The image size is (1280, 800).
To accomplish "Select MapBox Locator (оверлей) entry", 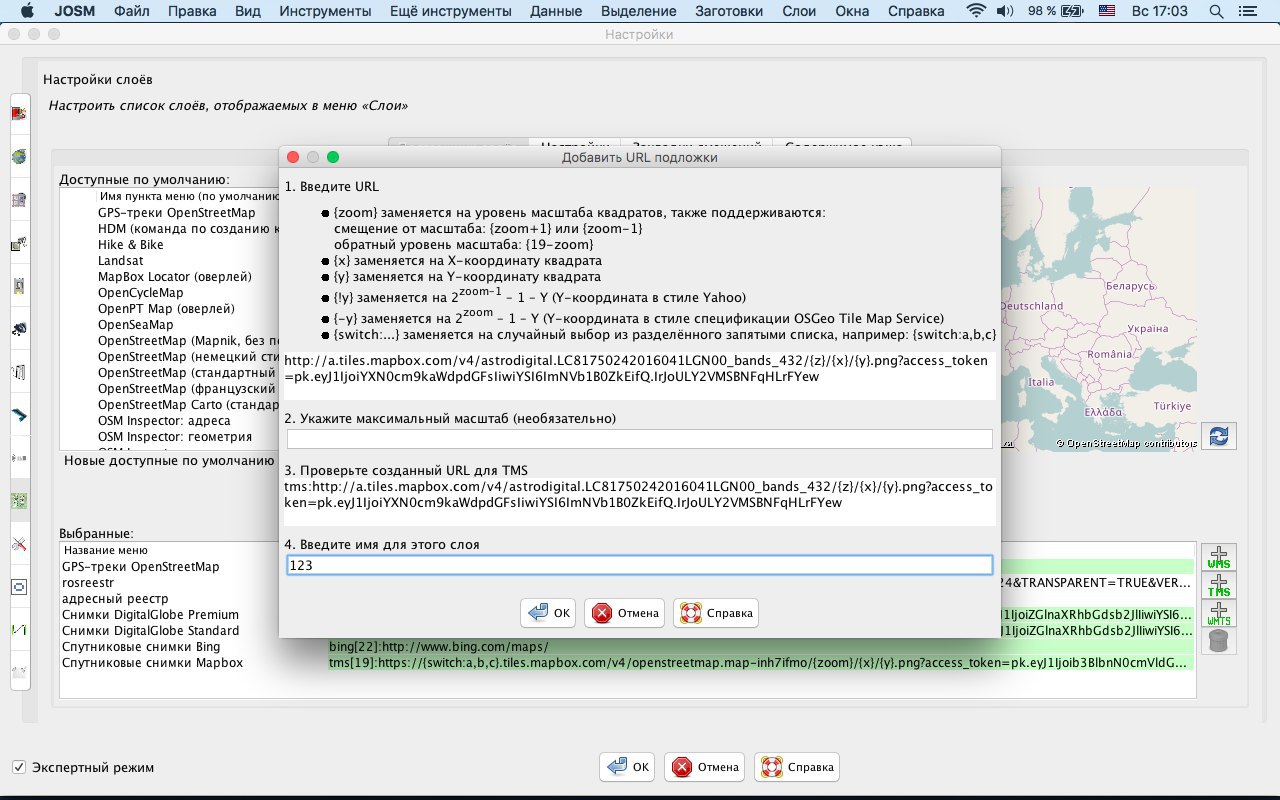I will click(x=175, y=276).
